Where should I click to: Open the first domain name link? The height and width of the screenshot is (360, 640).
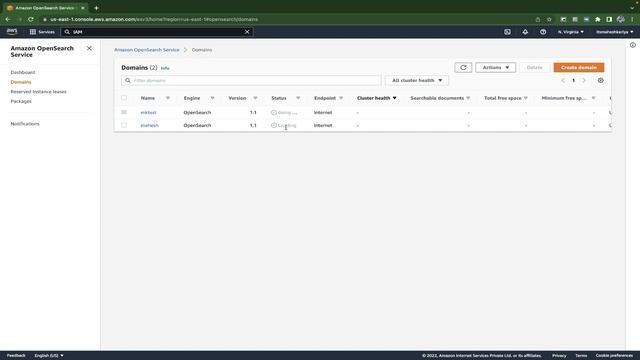coord(148,112)
